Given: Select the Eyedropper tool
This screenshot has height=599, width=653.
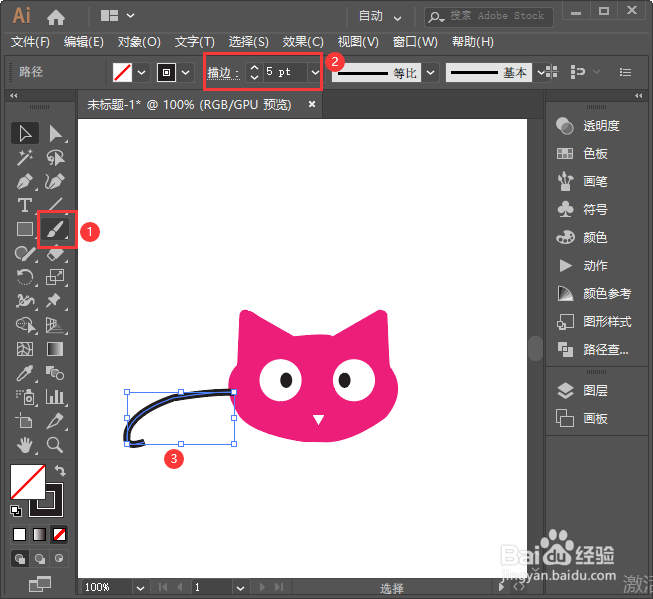Looking at the screenshot, I should [x=25, y=373].
